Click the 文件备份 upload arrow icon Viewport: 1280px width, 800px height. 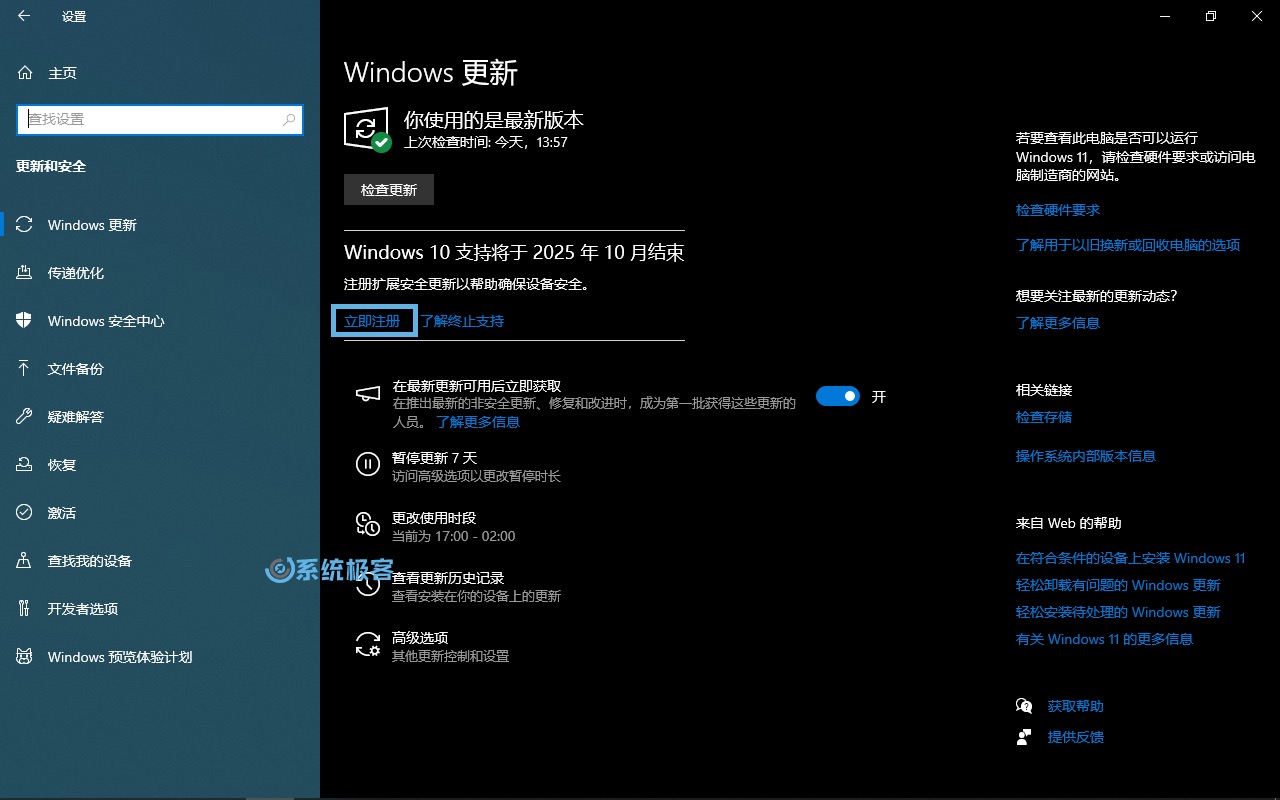point(25,369)
